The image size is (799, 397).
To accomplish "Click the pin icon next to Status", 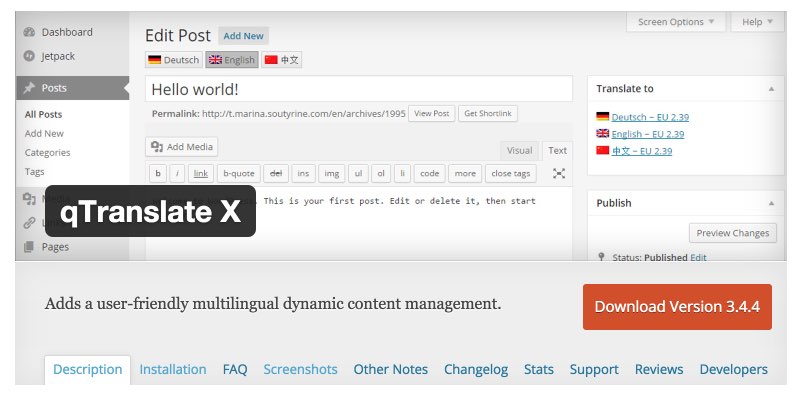I will coord(601,257).
